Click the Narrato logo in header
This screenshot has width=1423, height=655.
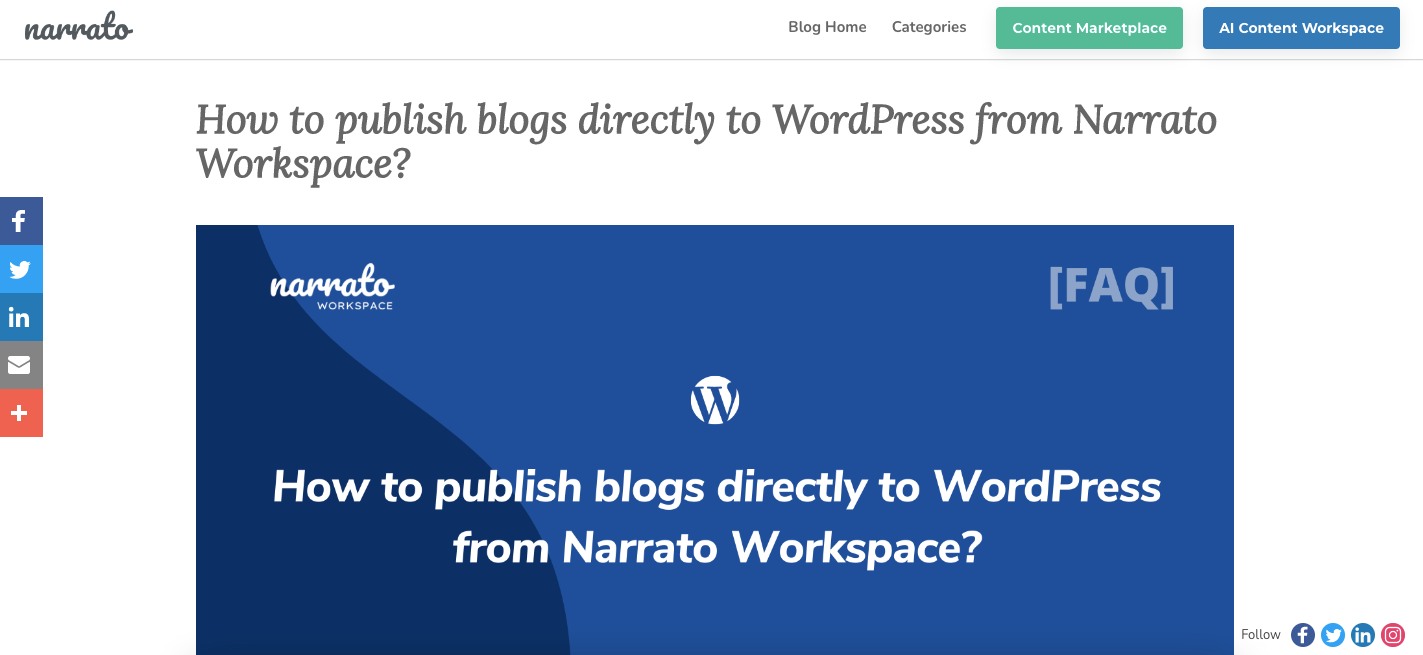coord(79,27)
